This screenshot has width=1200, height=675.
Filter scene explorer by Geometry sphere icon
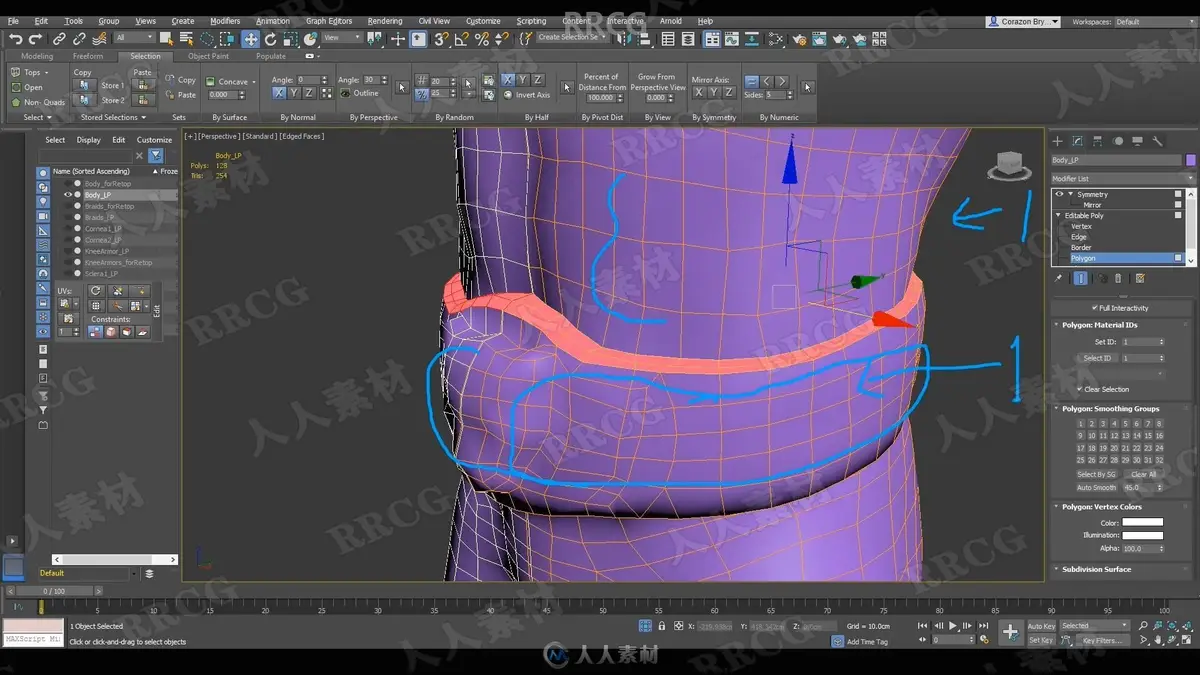pyautogui.click(x=43, y=173)
